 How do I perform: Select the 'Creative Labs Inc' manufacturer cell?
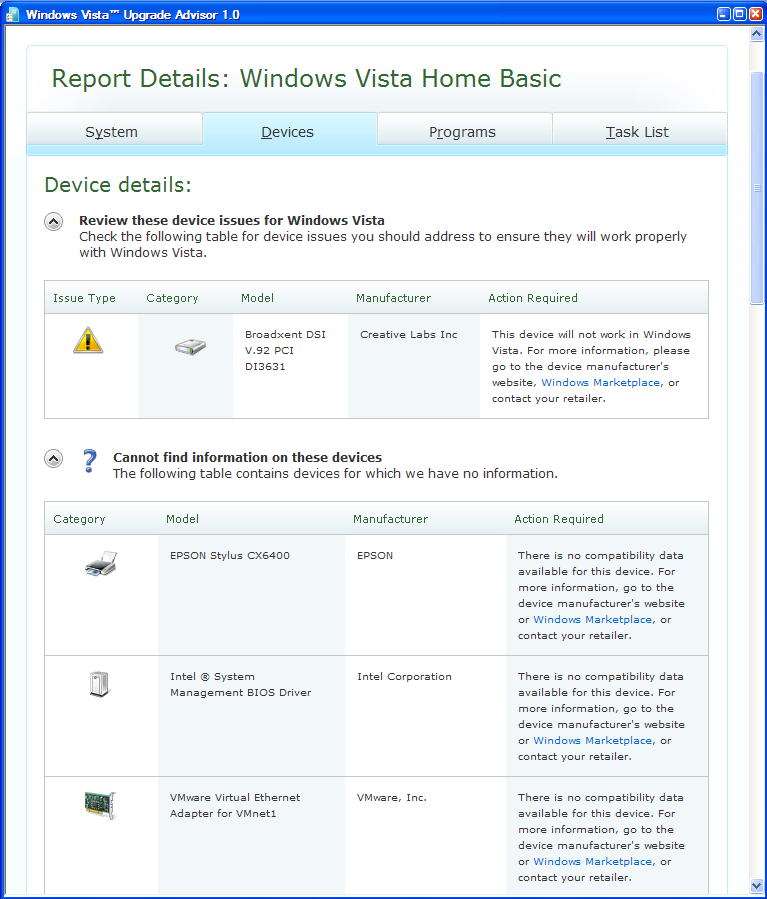click(409, 334)
